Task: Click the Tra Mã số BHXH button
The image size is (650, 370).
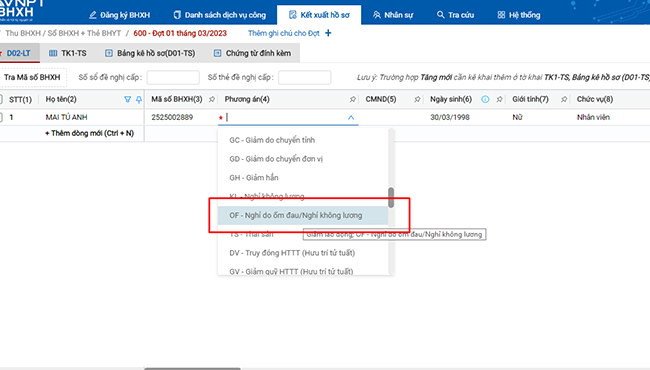Action: tap(32, 77)
